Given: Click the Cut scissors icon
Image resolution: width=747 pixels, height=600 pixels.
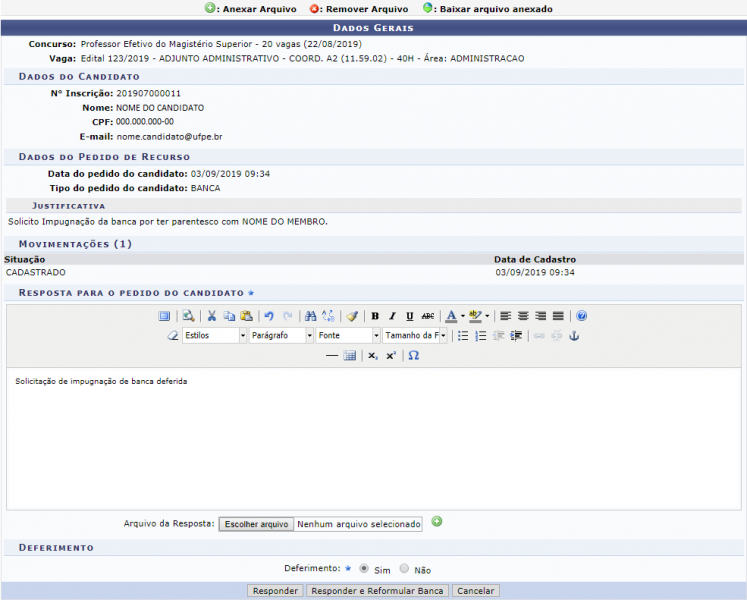Looking at the screenshot, I should [212, 316].
